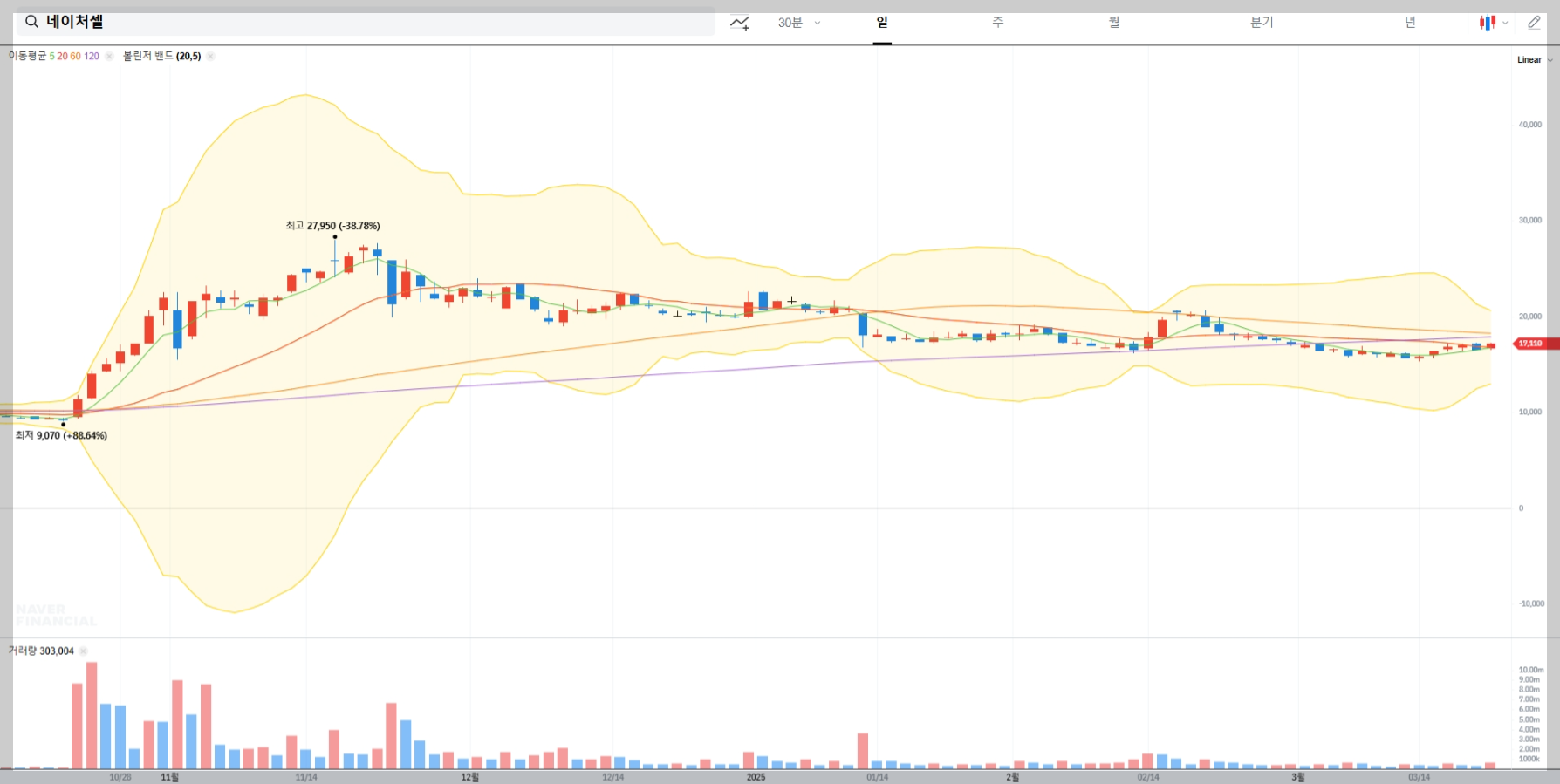
Task: Open the candlestick chart type selector
Action: click(x=1494, y=23)
